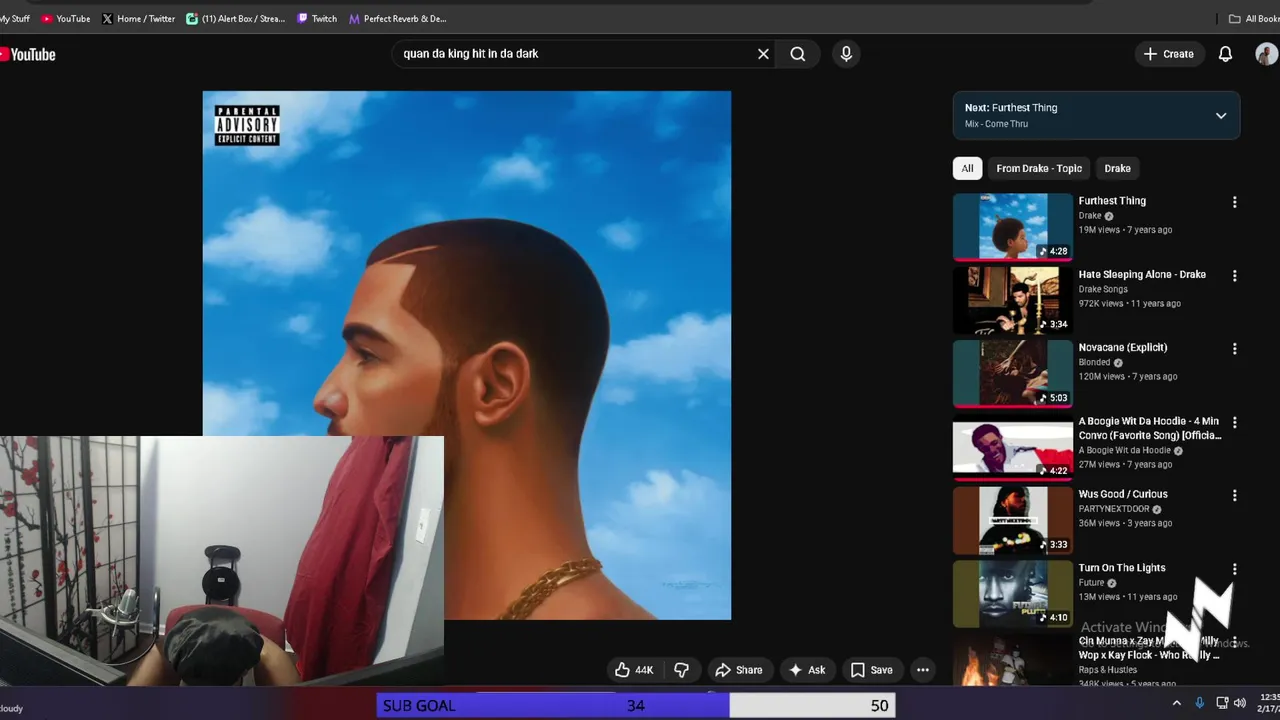Open options menu for 4 Min Convo

(1234, 423)
